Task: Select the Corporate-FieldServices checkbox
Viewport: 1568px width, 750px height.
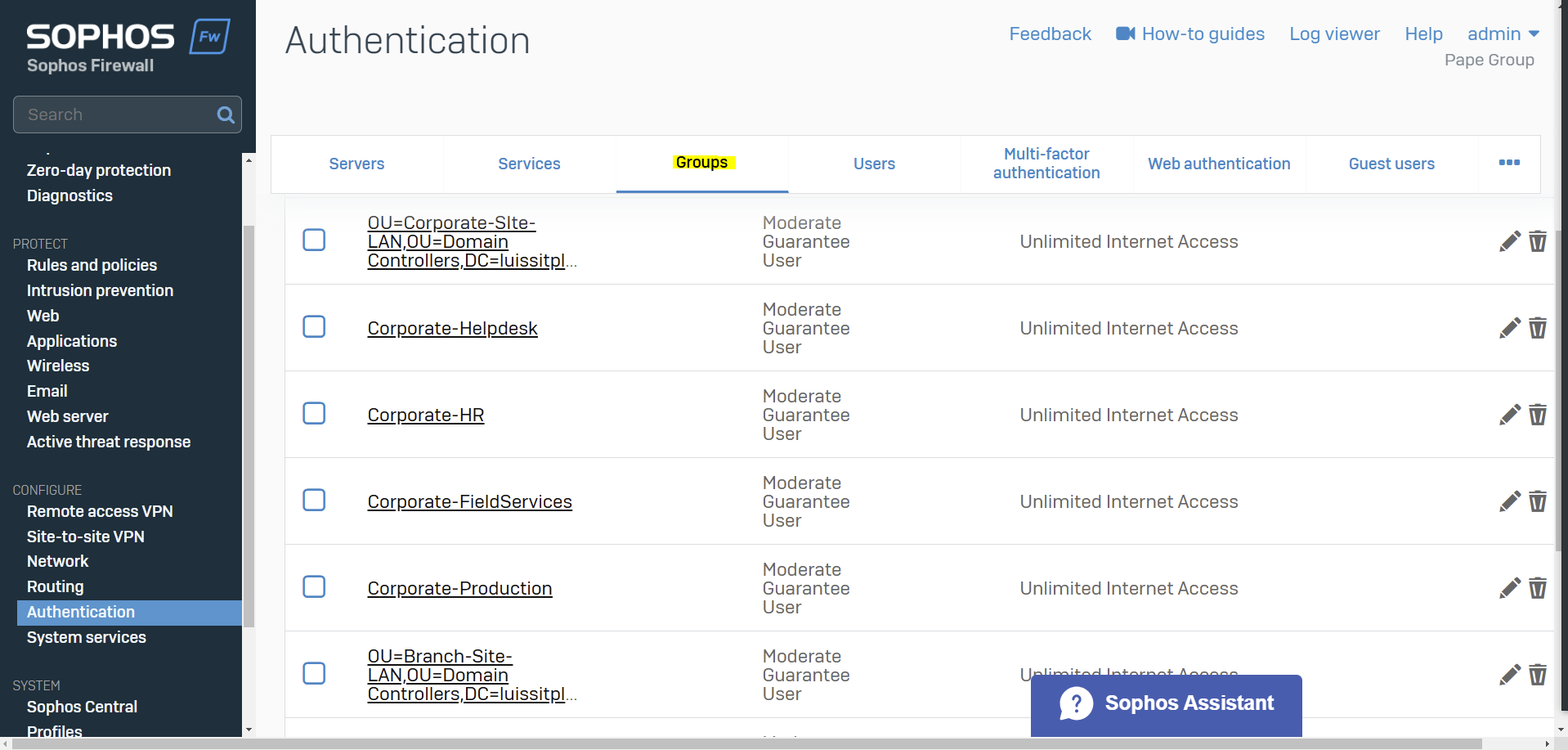Action: coord(314,500)
